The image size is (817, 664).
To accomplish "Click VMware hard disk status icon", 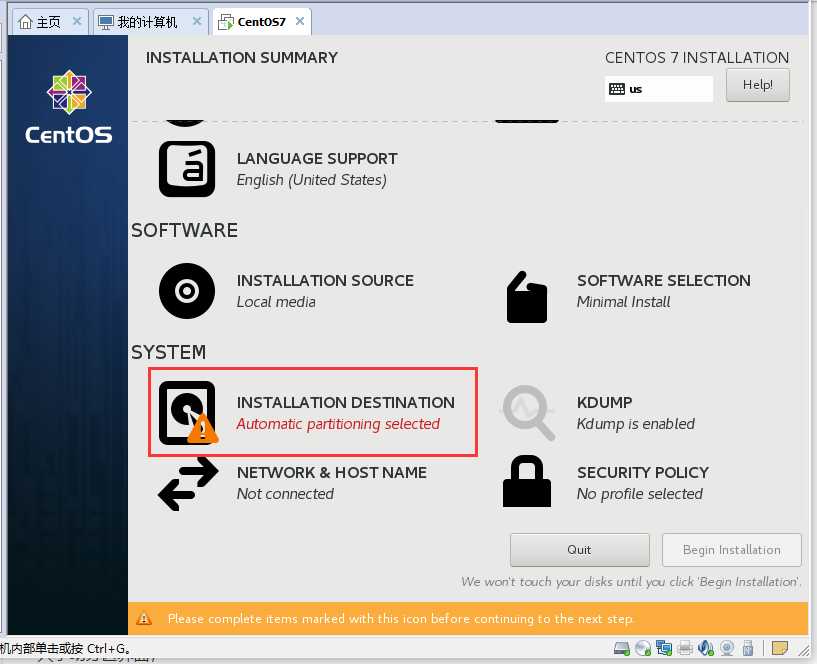I will pyautogui.click(x=622, y=648).
